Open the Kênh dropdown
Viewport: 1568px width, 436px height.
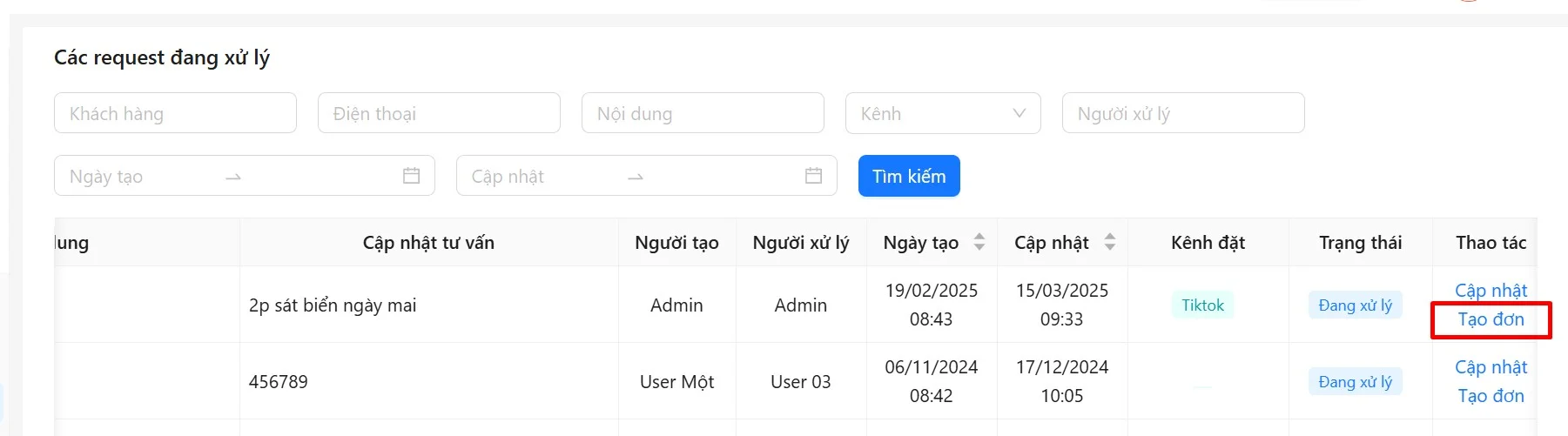tap(943, 113)
